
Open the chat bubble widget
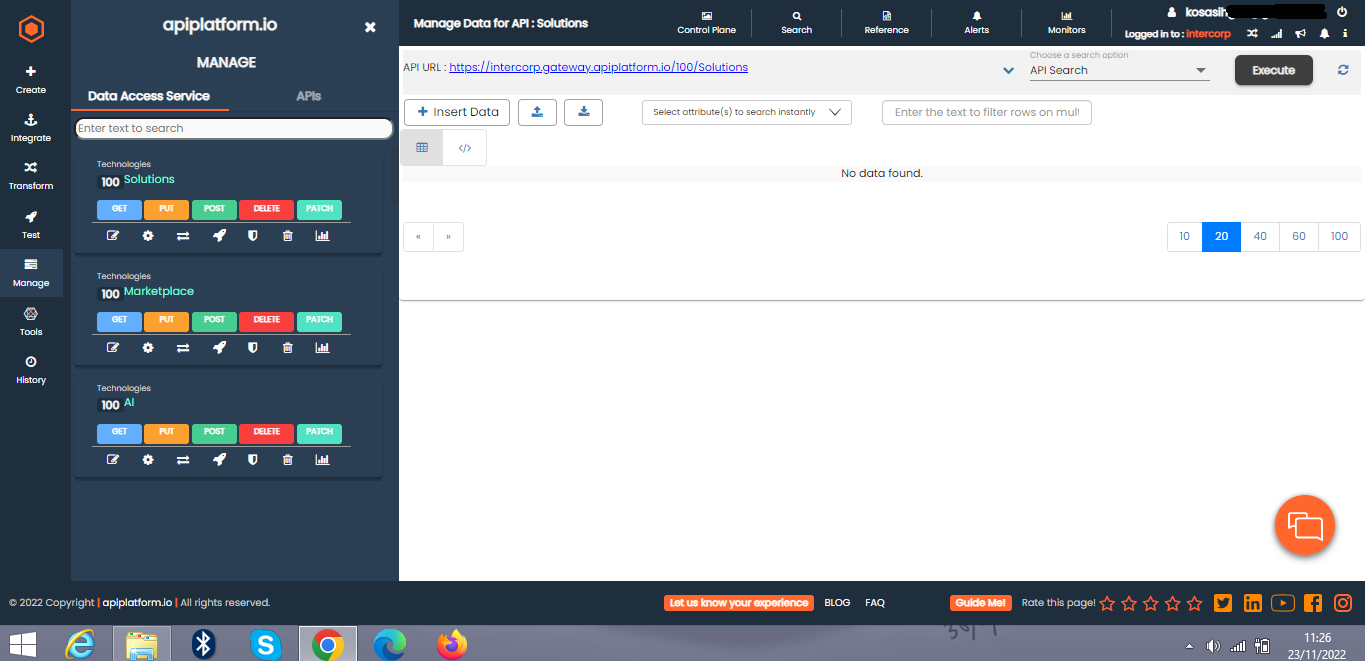click(x=1305, y=525)
